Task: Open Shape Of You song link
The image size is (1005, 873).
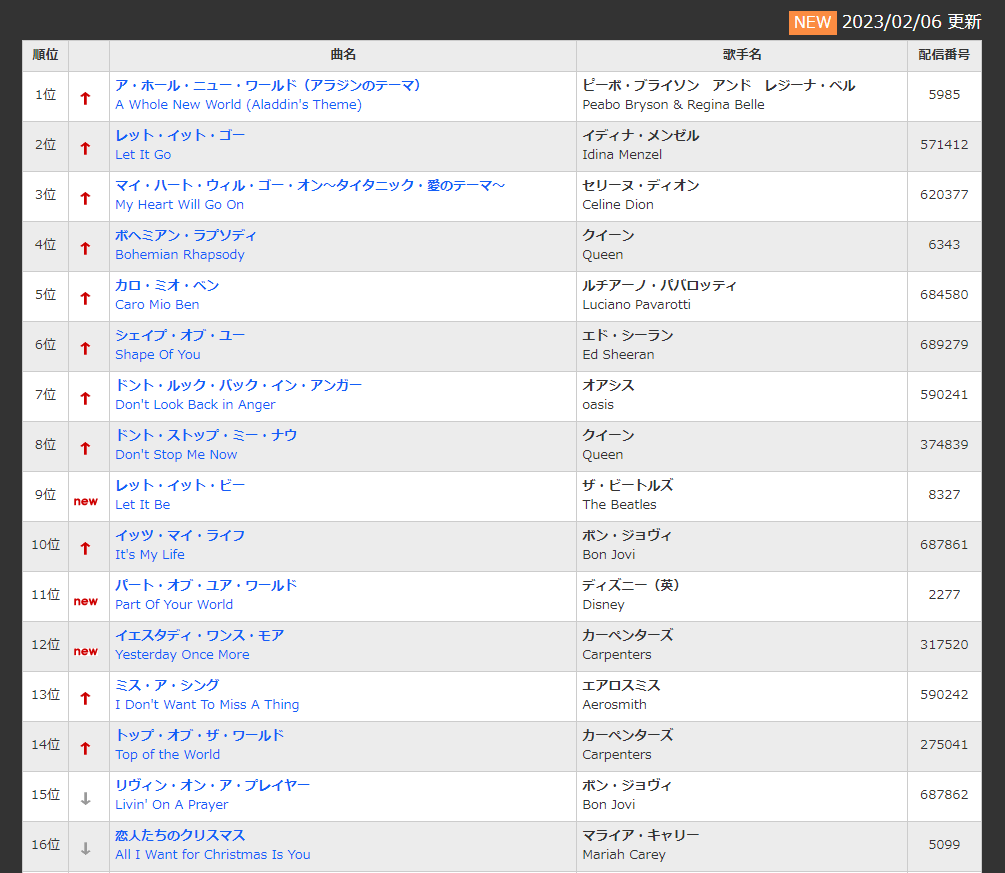Action: pos(180,345)
